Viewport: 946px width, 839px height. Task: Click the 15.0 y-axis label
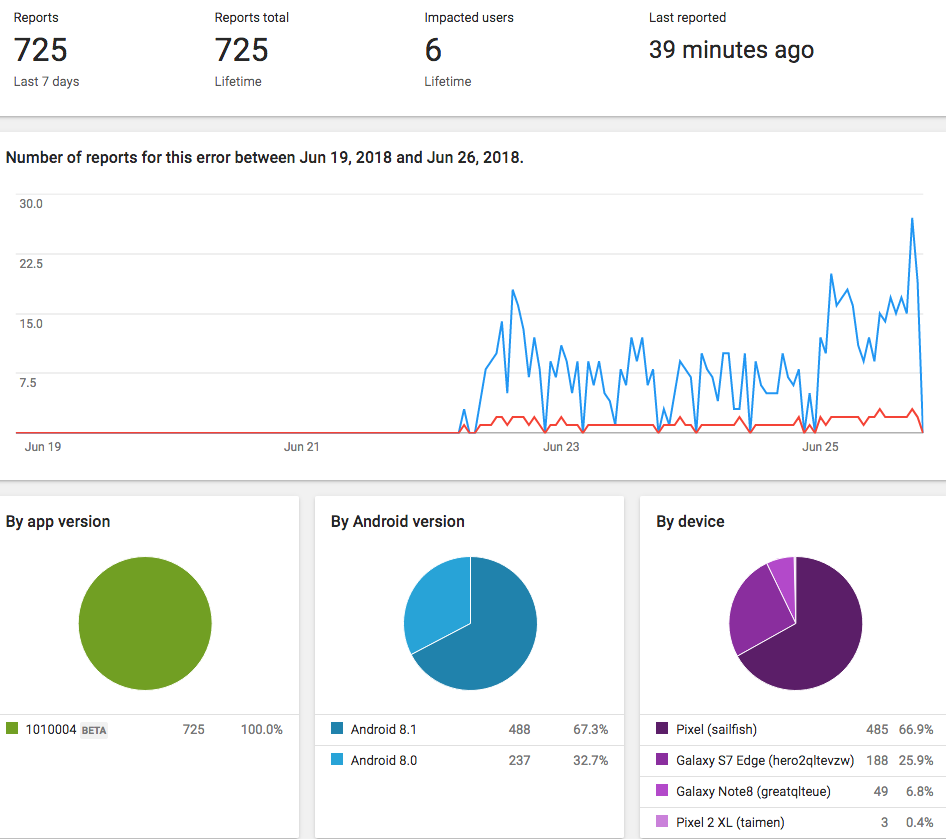coord(31,323)
